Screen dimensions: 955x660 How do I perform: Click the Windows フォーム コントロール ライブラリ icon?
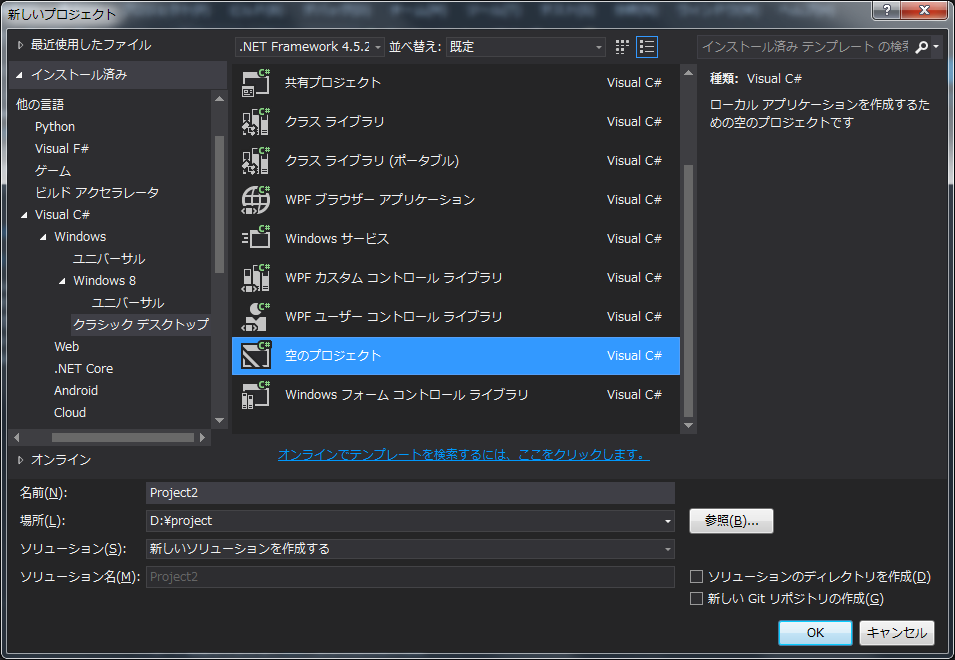pyautogui.click(x=256, y=394)
